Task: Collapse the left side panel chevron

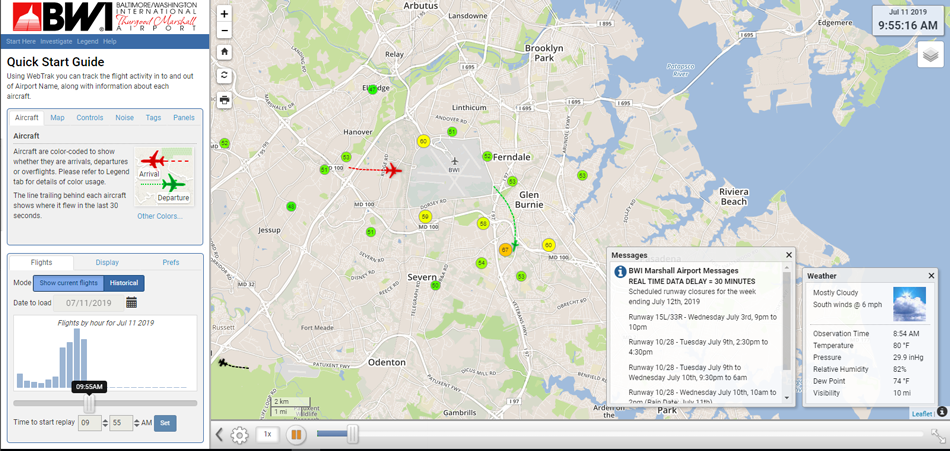Action: click(x=219, y=435)
